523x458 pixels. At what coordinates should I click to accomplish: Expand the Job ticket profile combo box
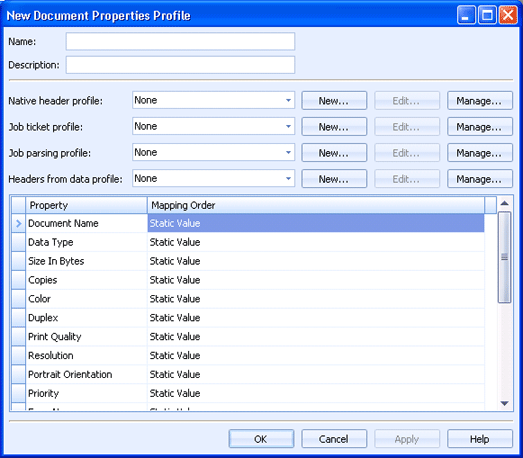pos(213,126)
